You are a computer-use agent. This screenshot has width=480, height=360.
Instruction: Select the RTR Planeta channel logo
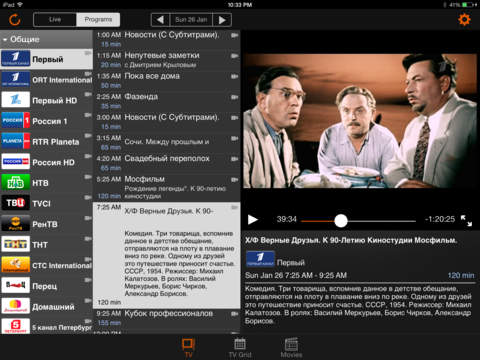pos(16,141)
